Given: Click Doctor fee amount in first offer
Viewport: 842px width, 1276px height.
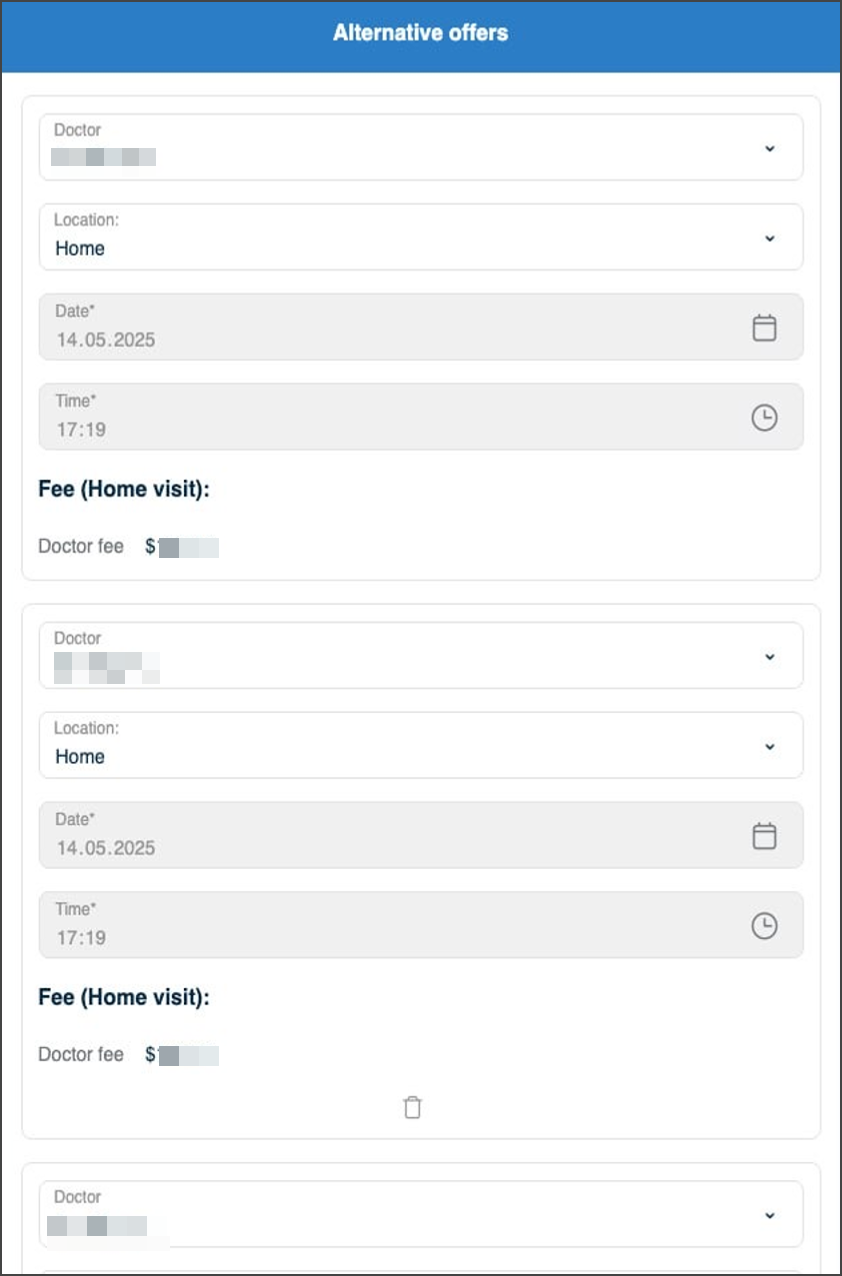Looking at the screenshot, I should coord(182,547).
